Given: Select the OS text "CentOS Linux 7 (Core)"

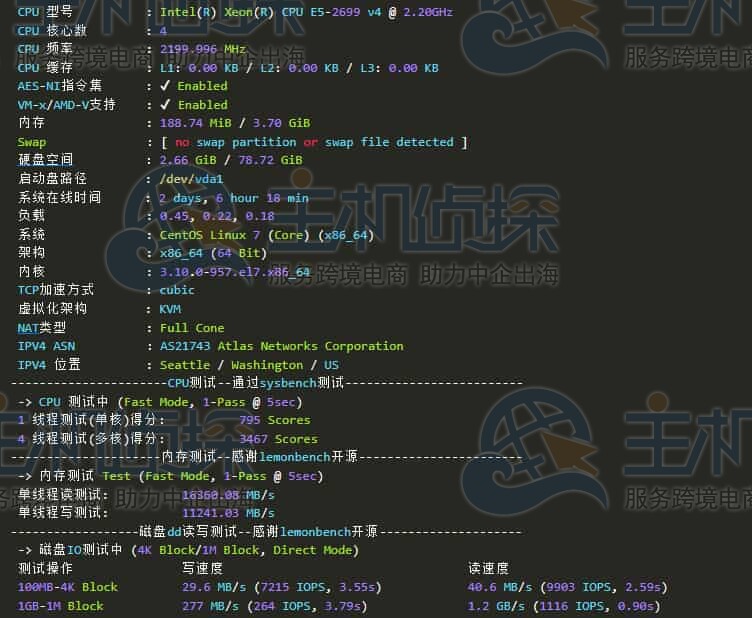Looking at the screenshot, I should pos(235,235).
